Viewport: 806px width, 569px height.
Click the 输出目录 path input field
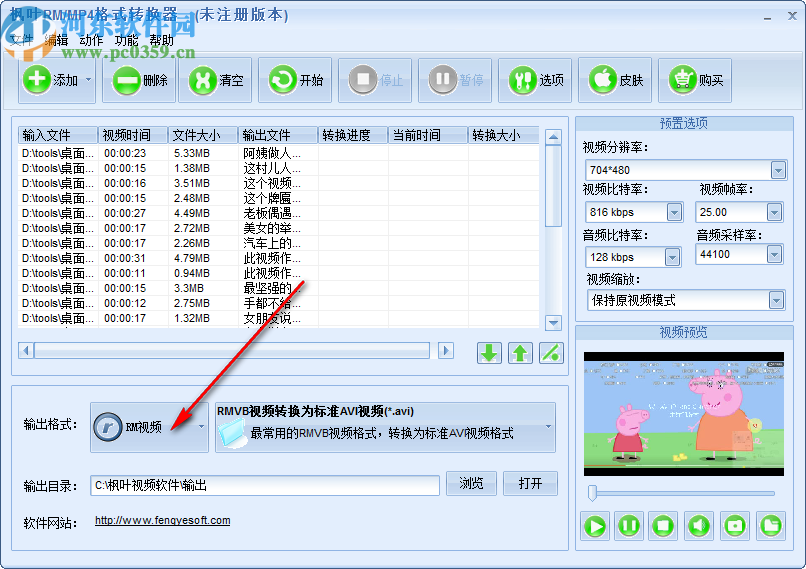265,485
